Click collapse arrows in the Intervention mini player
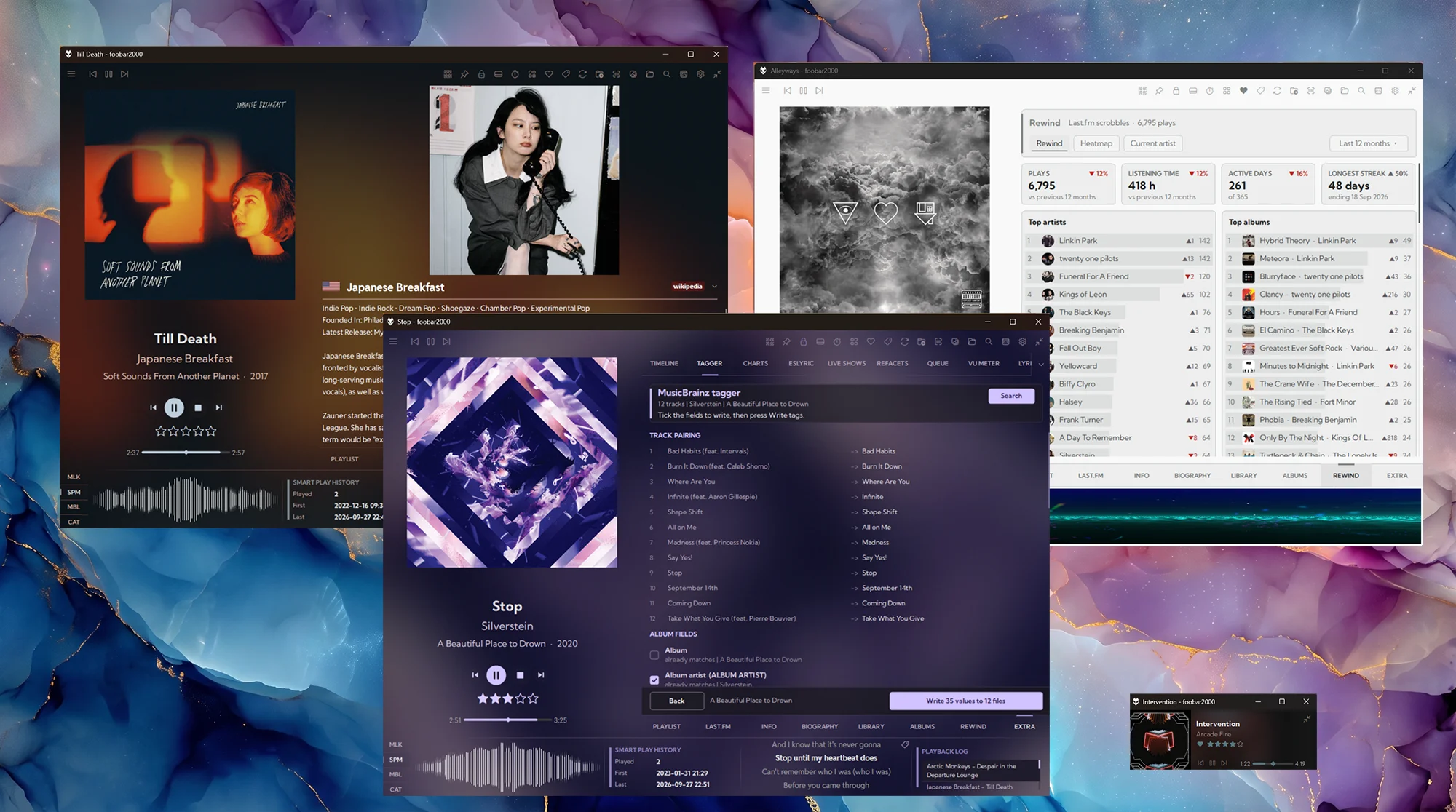 (1307, 719)
